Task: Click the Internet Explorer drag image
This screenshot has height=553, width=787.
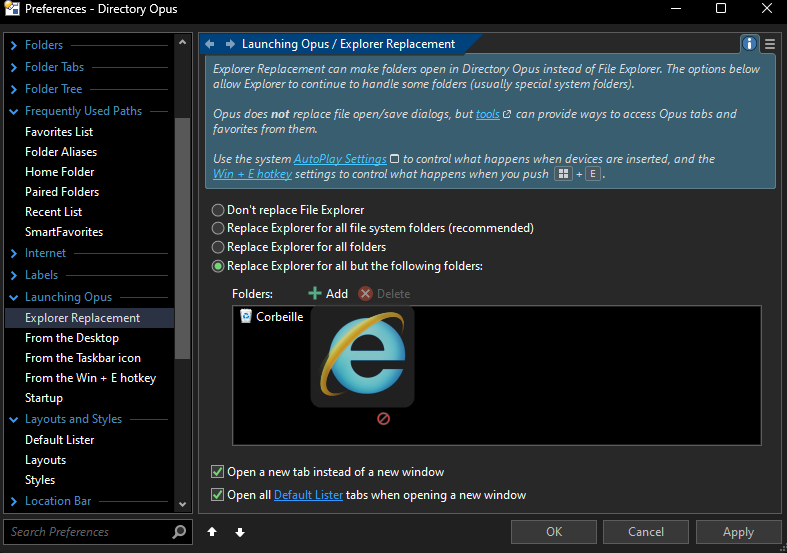Action: coord(362,355)
